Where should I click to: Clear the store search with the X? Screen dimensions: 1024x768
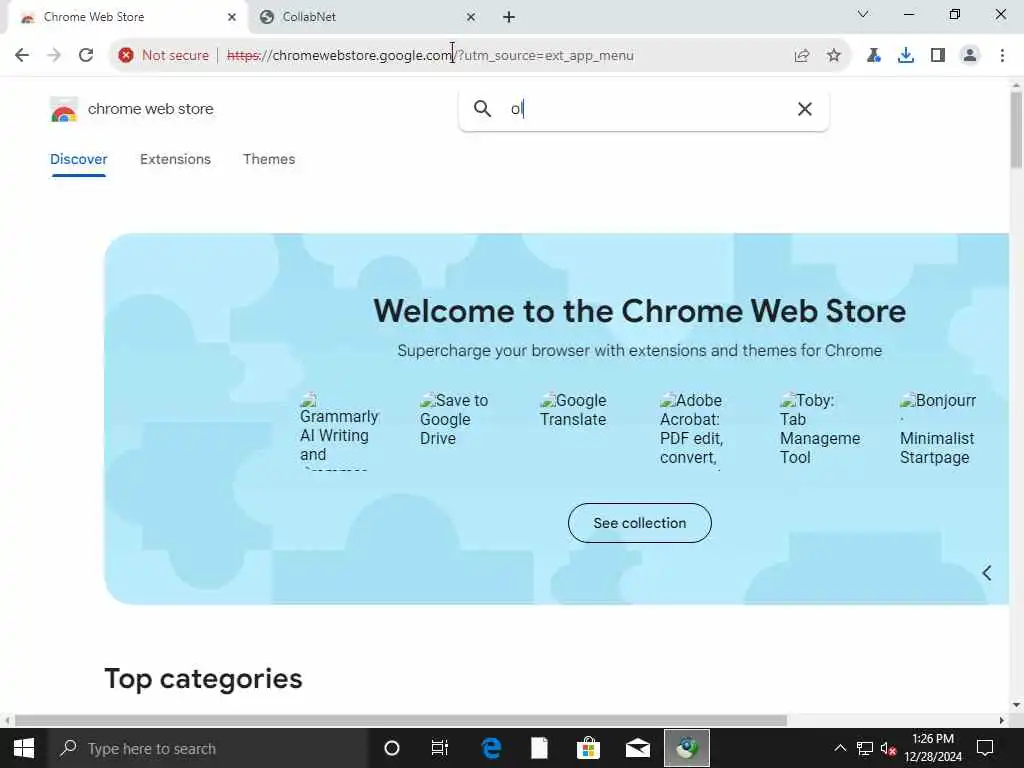click(x=805, y=109)
